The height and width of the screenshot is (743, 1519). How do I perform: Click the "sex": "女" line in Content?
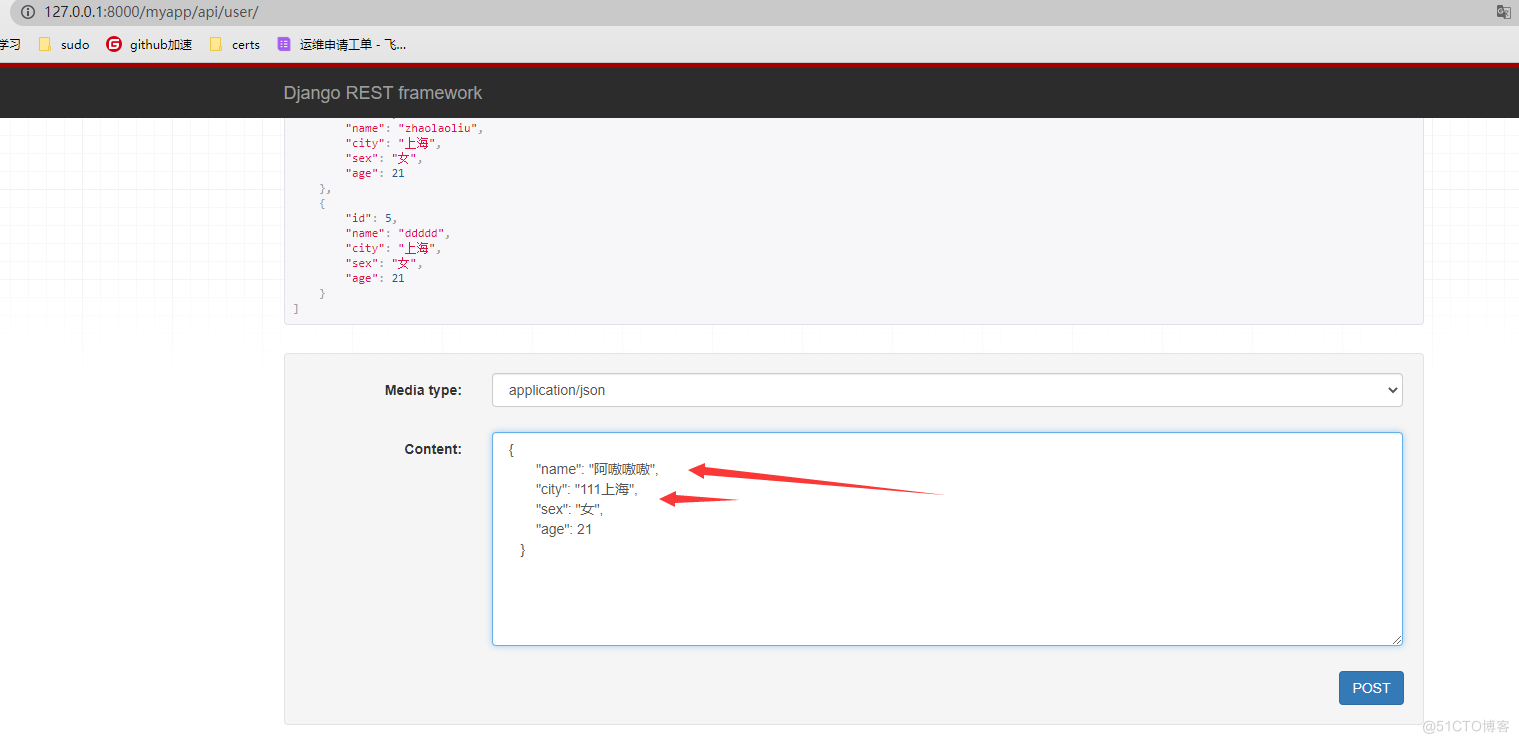569,509
